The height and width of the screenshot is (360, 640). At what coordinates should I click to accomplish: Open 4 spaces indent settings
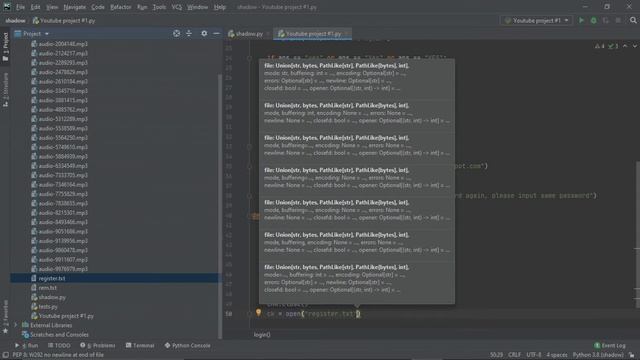click(557, 355)
